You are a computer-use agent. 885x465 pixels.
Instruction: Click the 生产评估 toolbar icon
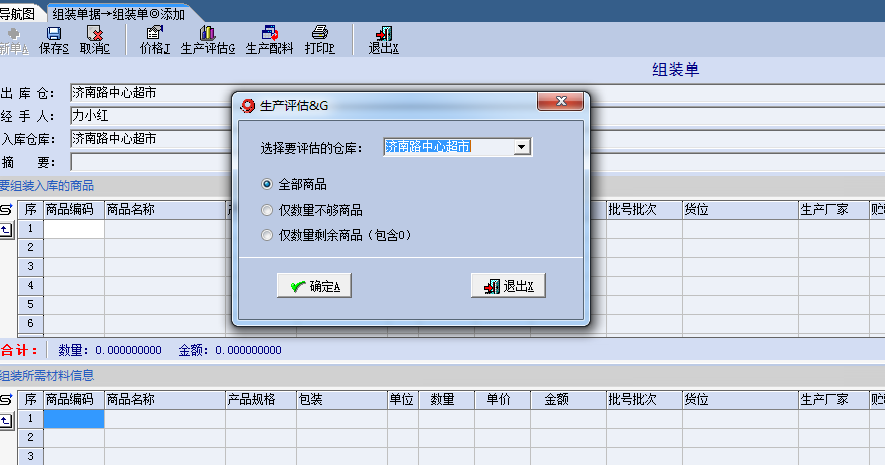[x=207, y=39]
